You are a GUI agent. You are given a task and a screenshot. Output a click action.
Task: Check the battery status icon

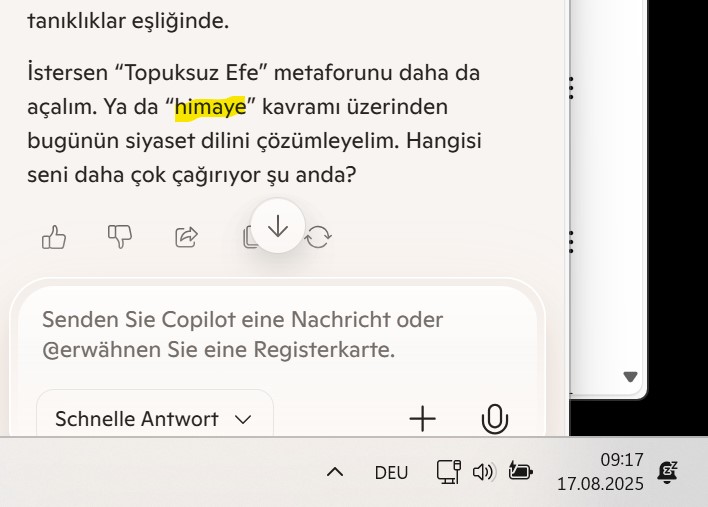click(x=520, y=470)
